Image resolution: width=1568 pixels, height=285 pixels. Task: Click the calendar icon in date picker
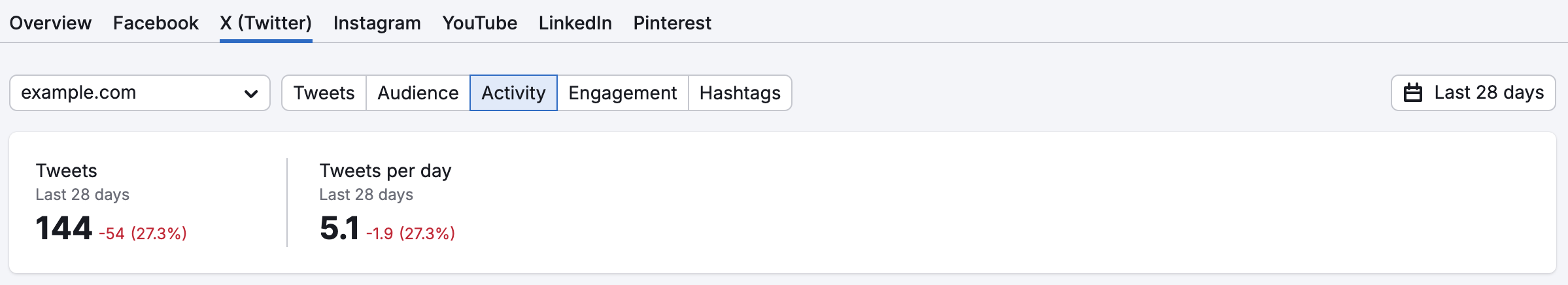(x=1412, y=93)
